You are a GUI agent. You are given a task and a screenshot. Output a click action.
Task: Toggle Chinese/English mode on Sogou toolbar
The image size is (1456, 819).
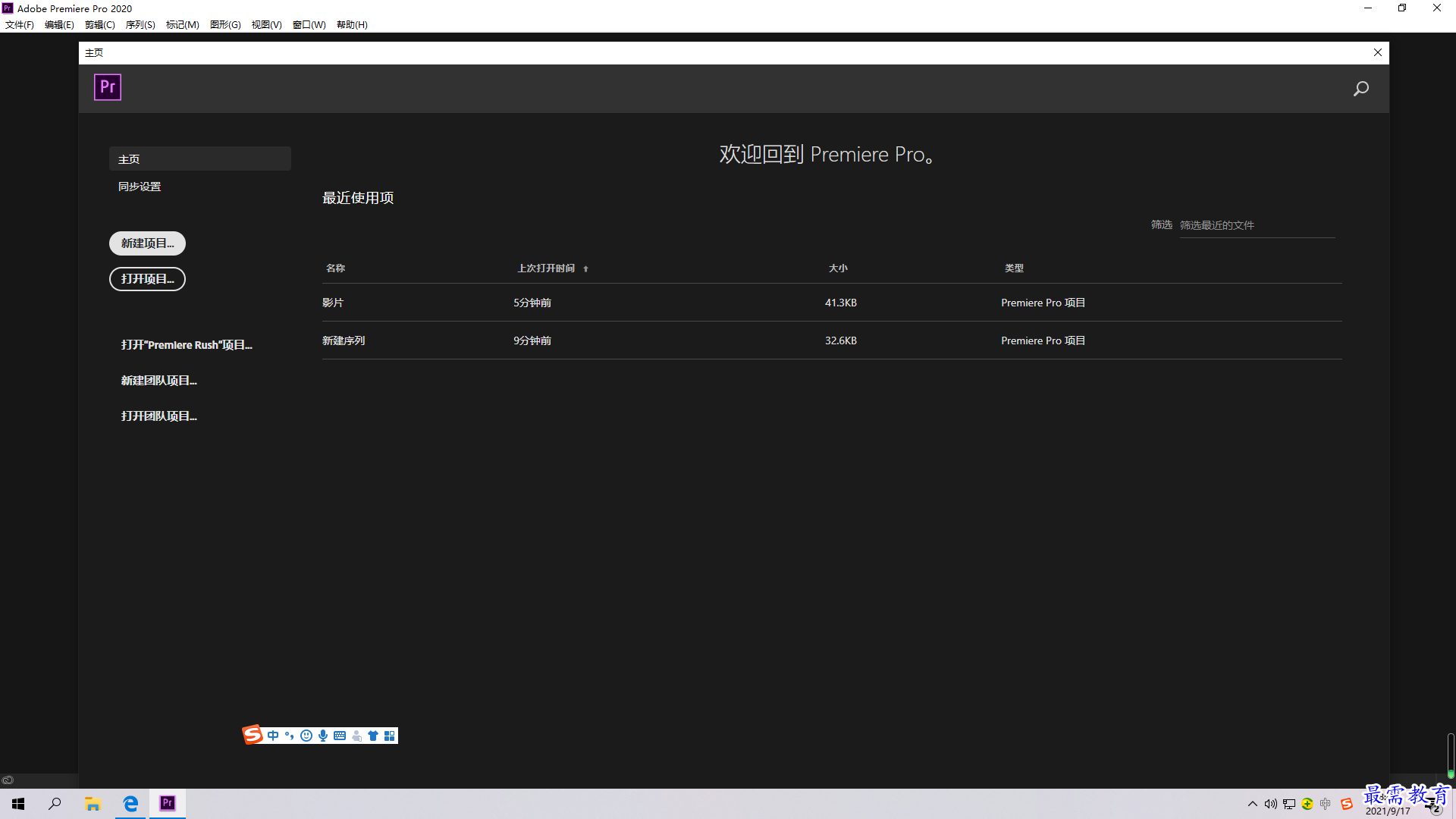[x=273, y=736]
